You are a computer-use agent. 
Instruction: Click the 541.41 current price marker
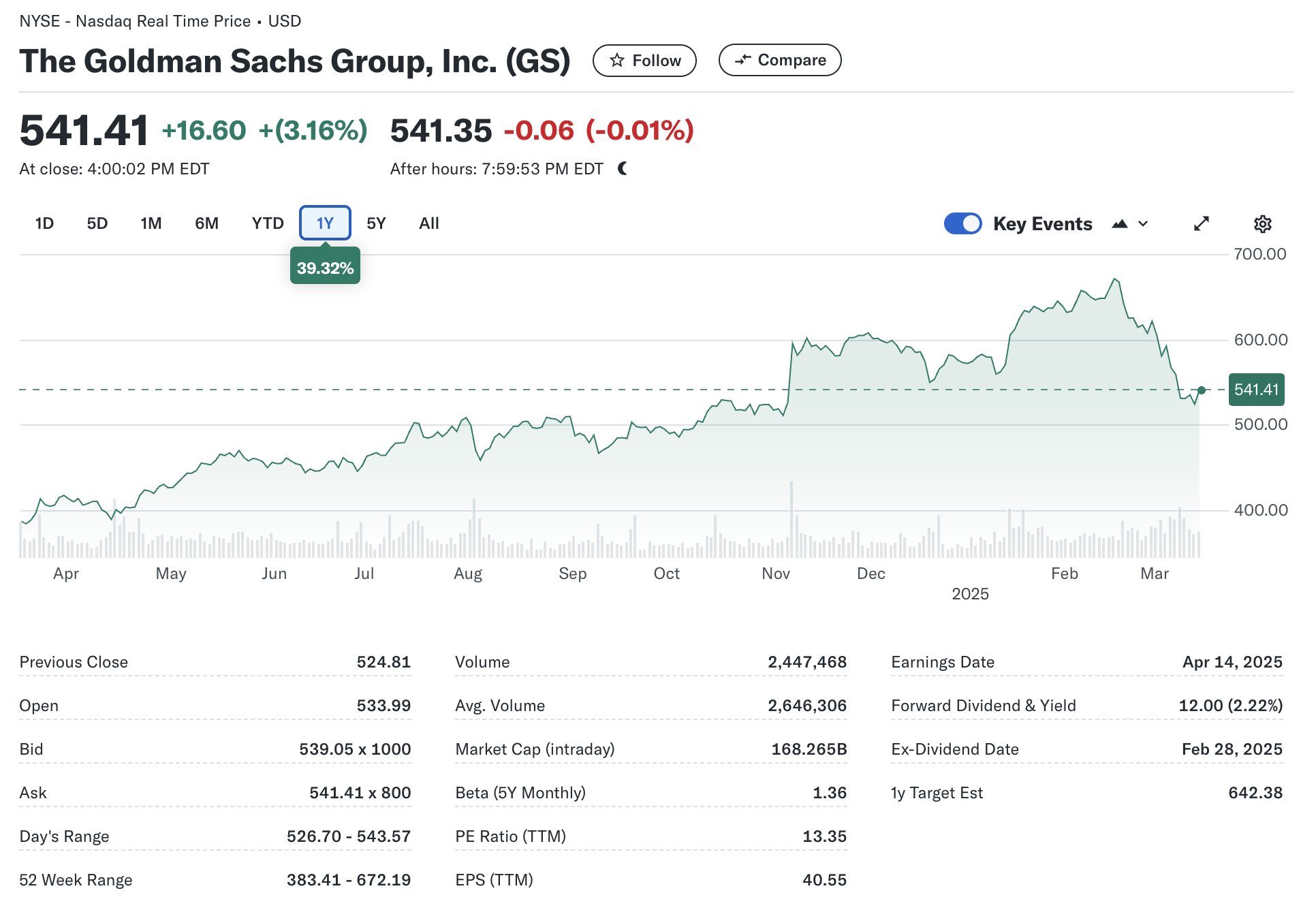pos(1256,390)
